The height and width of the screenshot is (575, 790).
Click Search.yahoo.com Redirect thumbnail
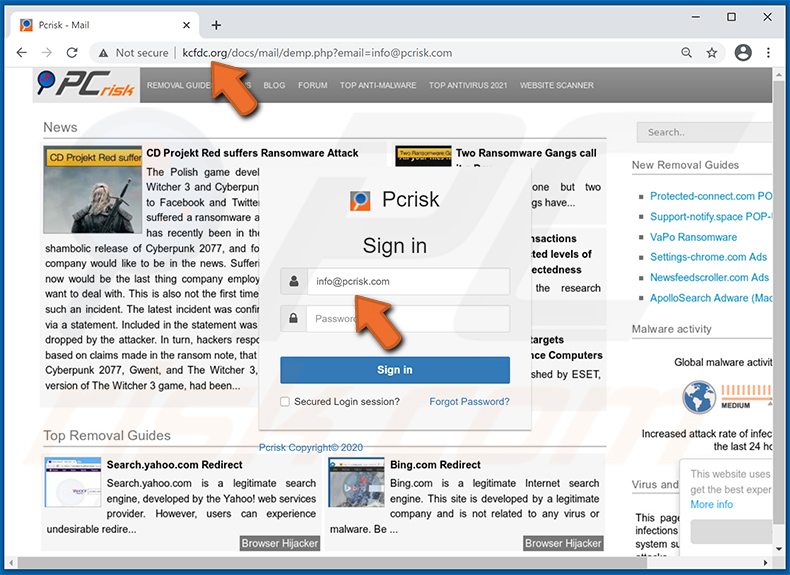point(73,482)
